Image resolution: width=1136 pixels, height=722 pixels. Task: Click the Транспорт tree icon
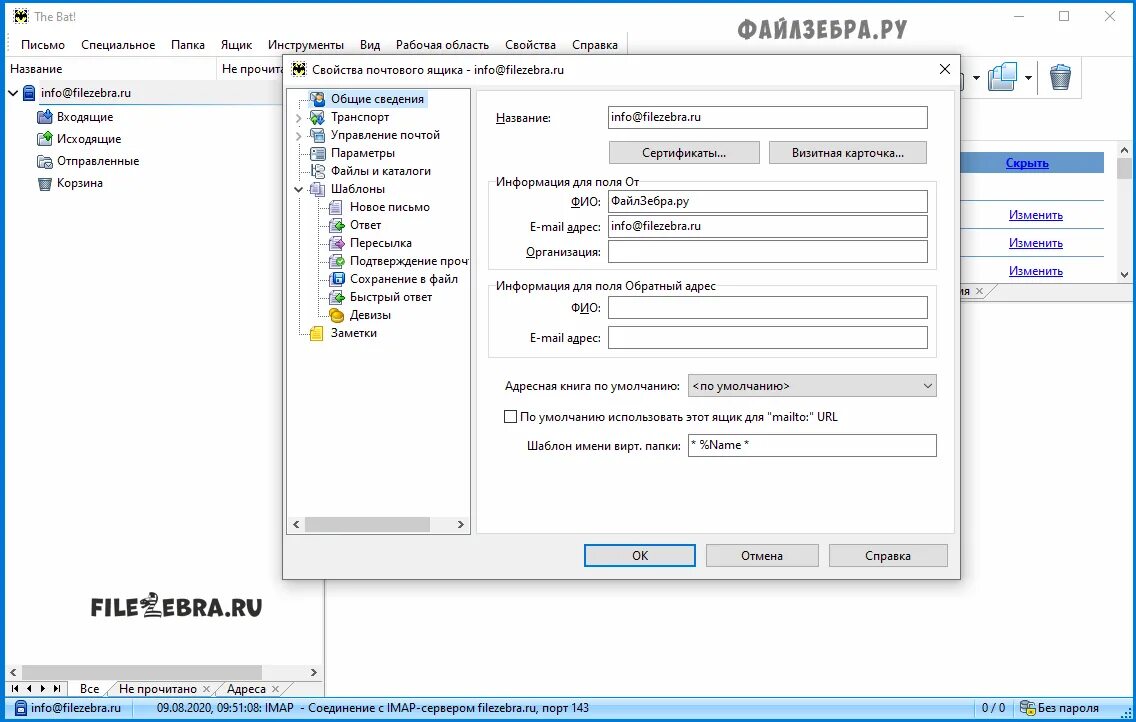pos(317,117)
